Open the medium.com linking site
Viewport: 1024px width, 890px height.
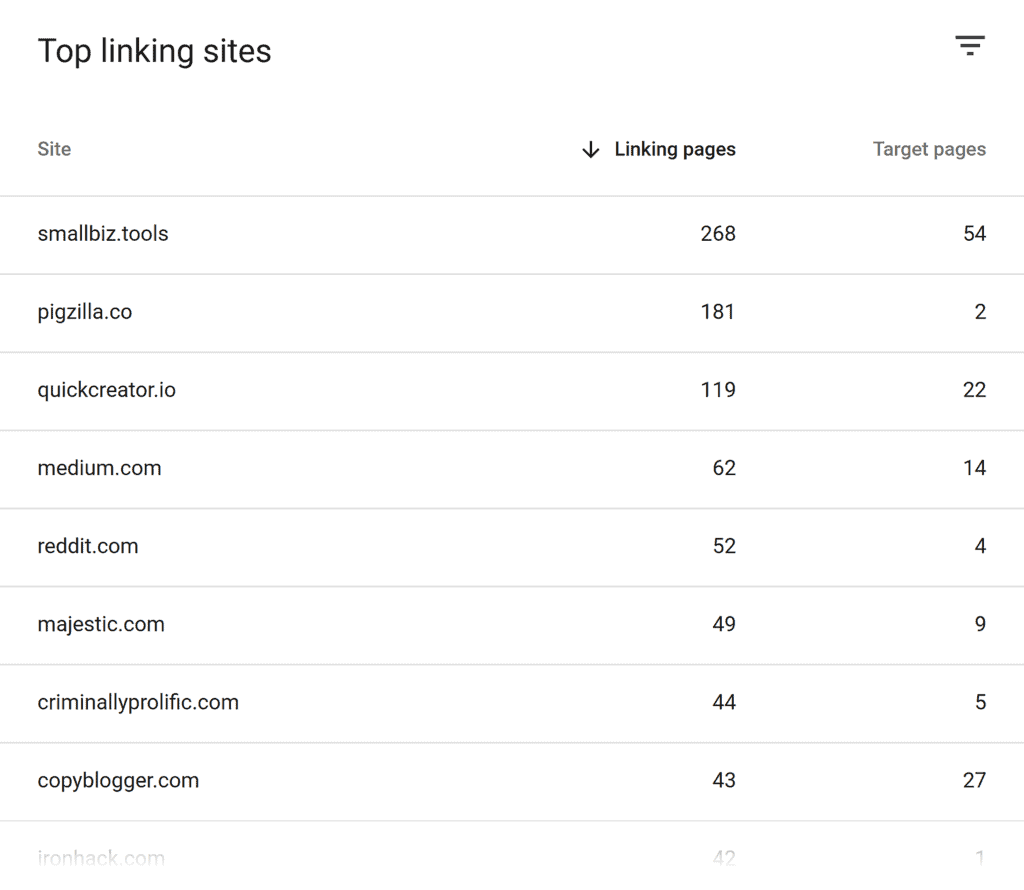coord(99,468)
